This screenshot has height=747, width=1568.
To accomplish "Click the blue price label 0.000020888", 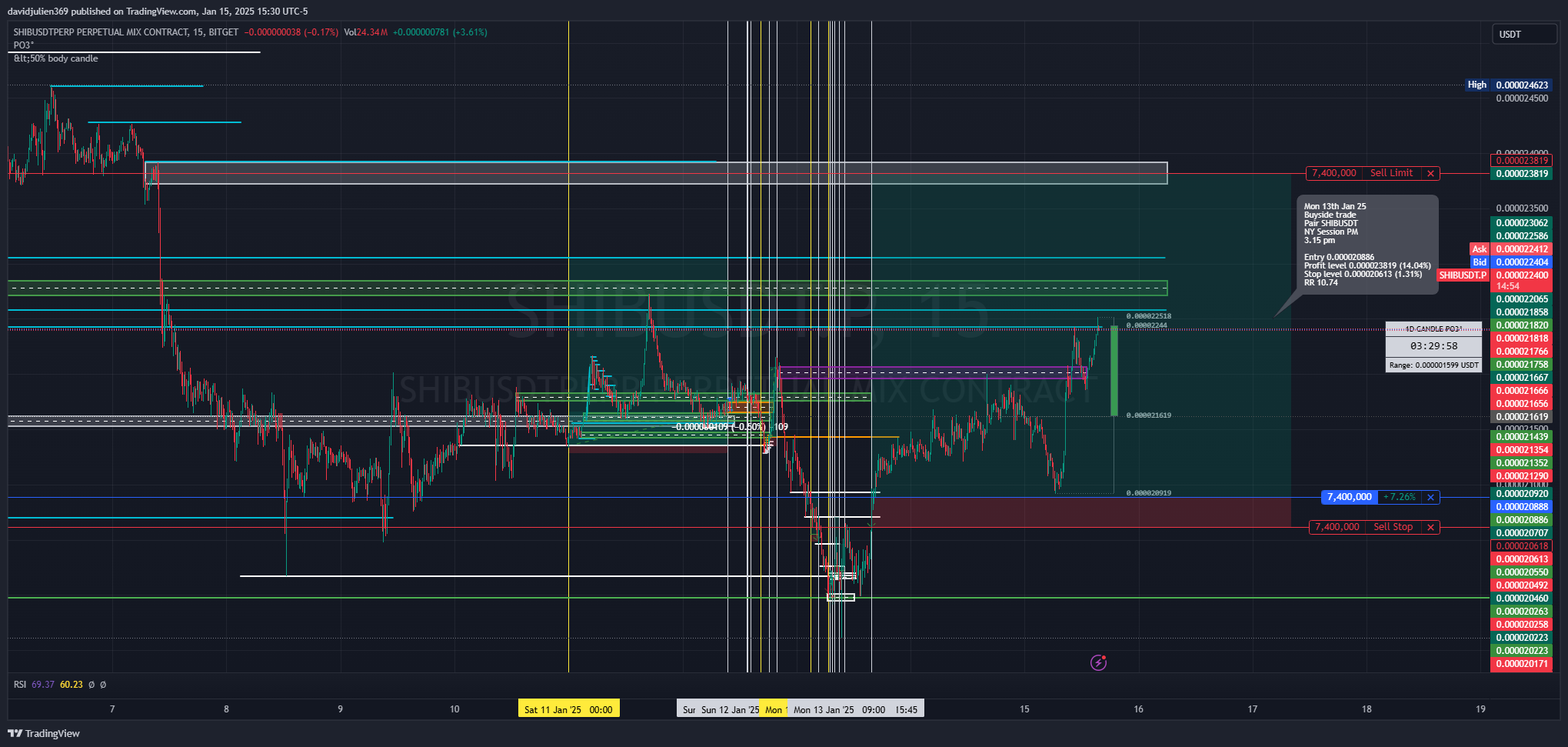I will coord(1522,506).
